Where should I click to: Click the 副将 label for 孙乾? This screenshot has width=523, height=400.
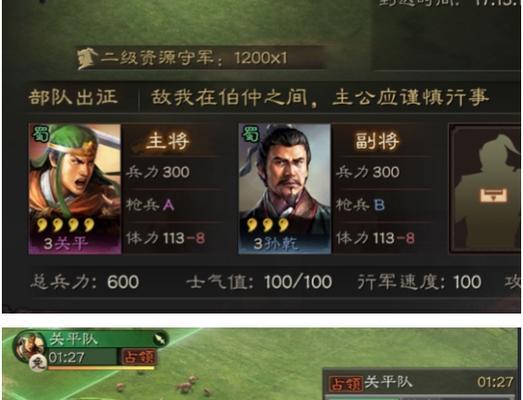377,141
